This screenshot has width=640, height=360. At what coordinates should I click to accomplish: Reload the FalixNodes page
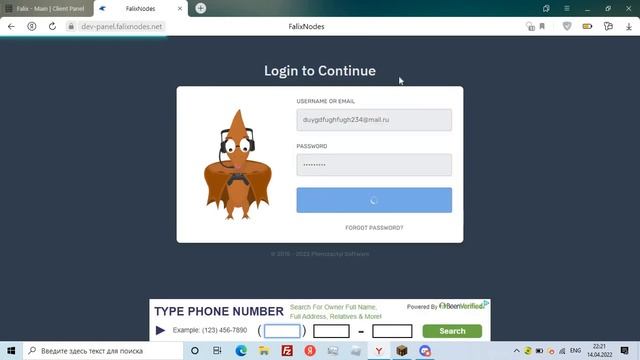coord(52,27)
